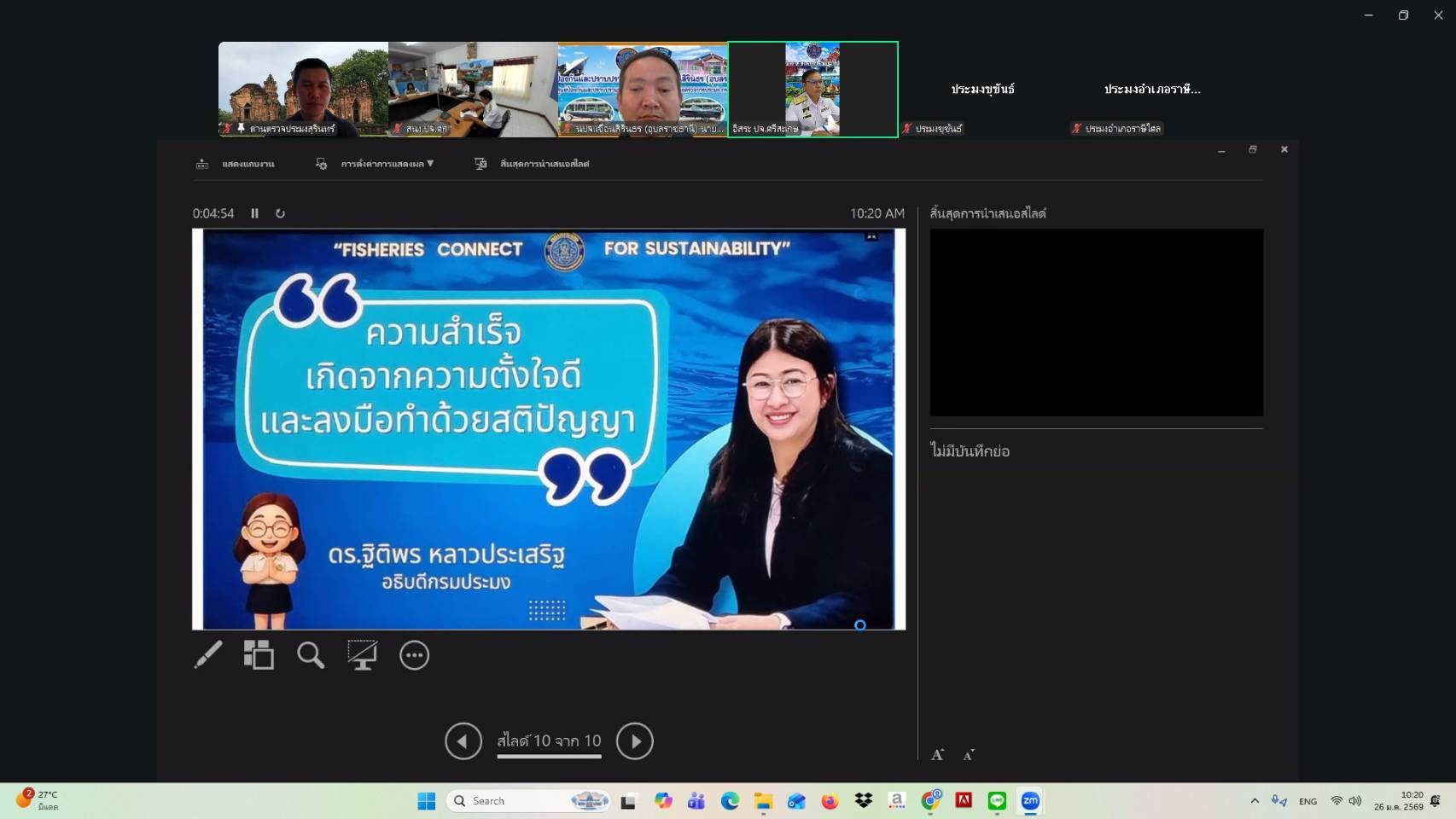Increase notes font size with large A
The width and height of the screenshot is (1456, 819).
[x=938, y=754]
